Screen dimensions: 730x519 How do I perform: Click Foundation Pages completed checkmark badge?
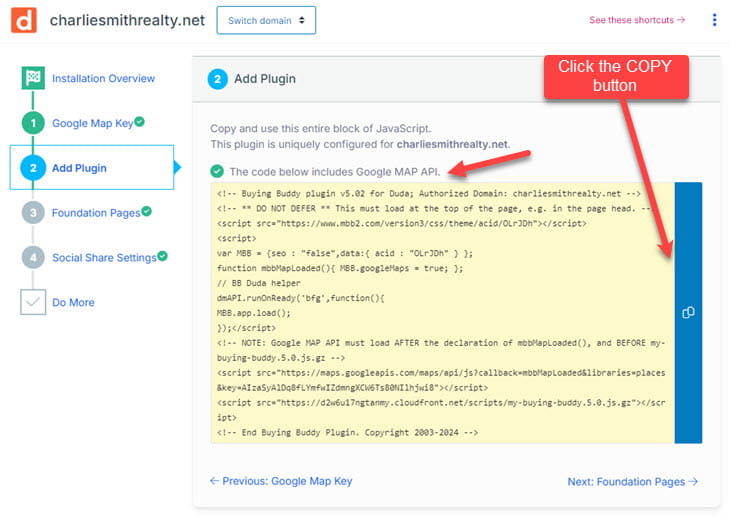point(147,211)
